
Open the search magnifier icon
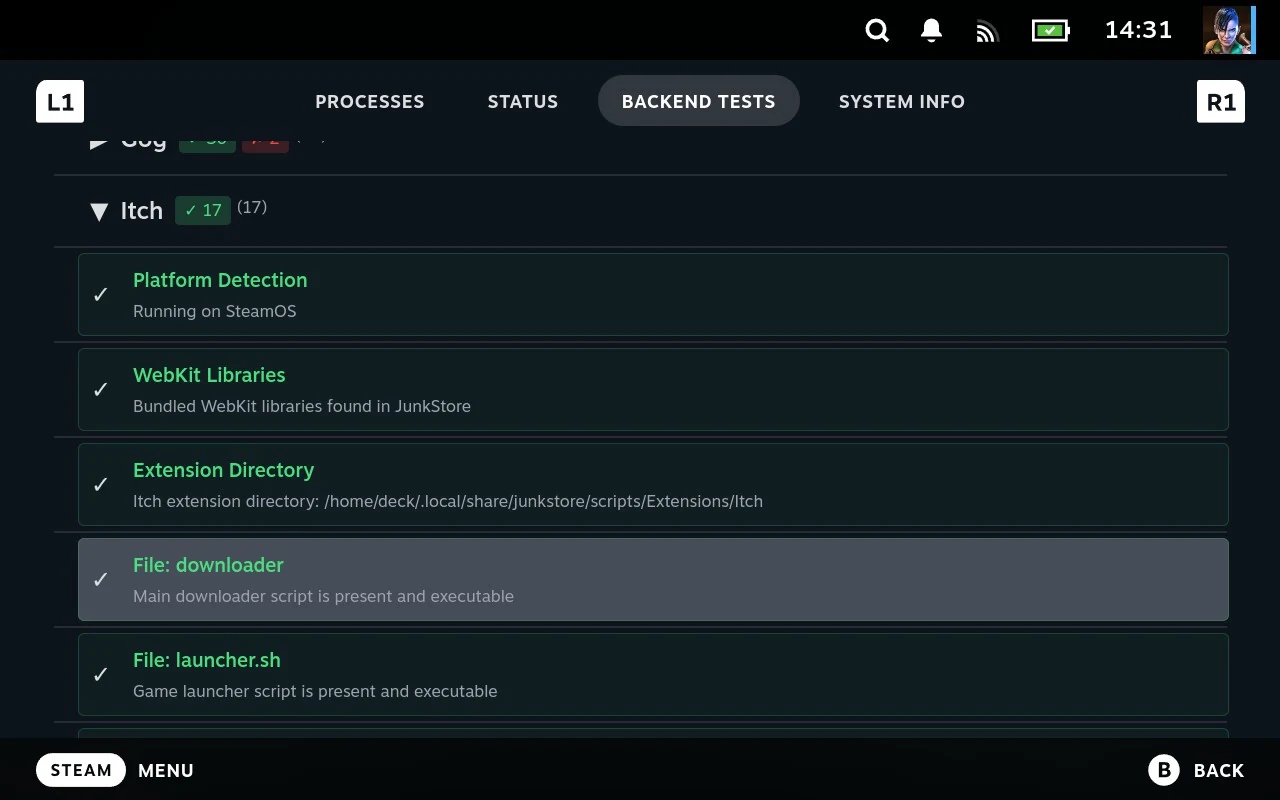click(877, 30)
